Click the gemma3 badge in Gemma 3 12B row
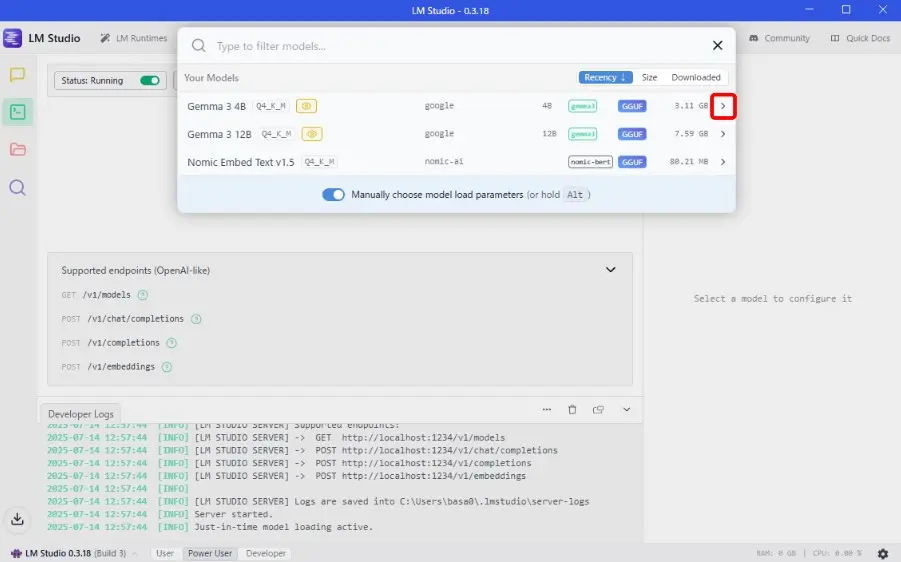 point(582,134)
